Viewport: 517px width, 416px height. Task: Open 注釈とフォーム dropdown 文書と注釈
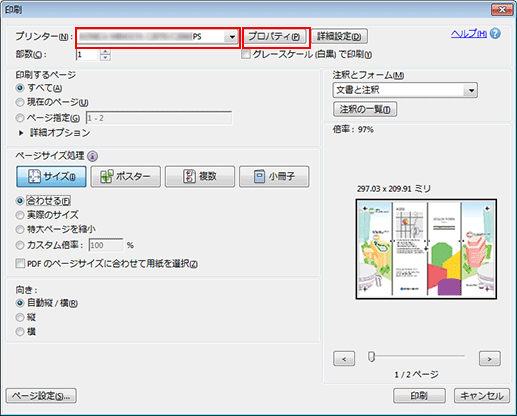[405, 90]
